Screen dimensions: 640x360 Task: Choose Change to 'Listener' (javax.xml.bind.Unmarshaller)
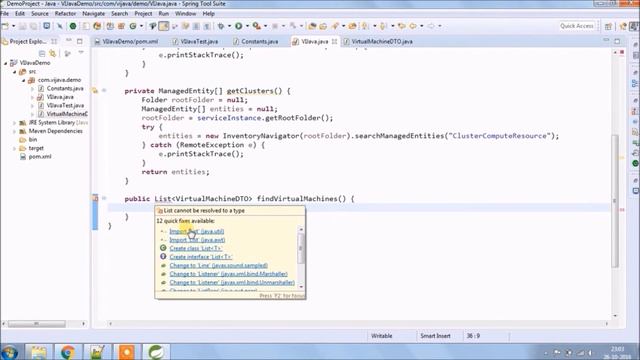point(232,282)
